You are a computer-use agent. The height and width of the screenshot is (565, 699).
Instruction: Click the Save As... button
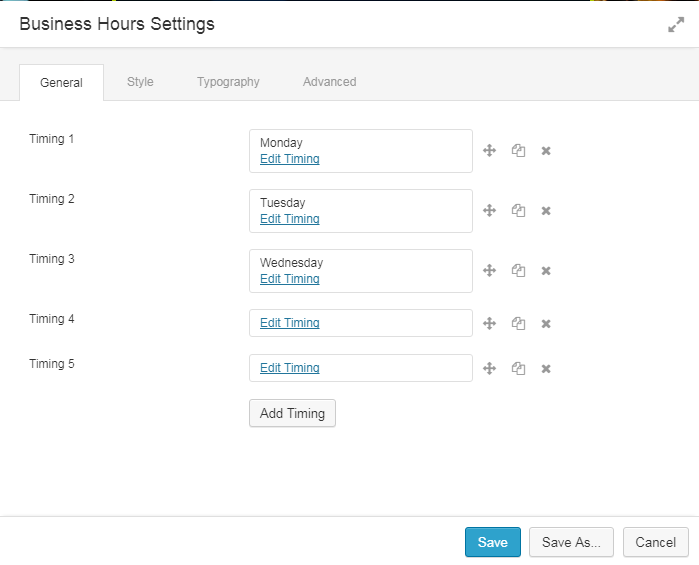pyautogui.click(x=572, y=542)
